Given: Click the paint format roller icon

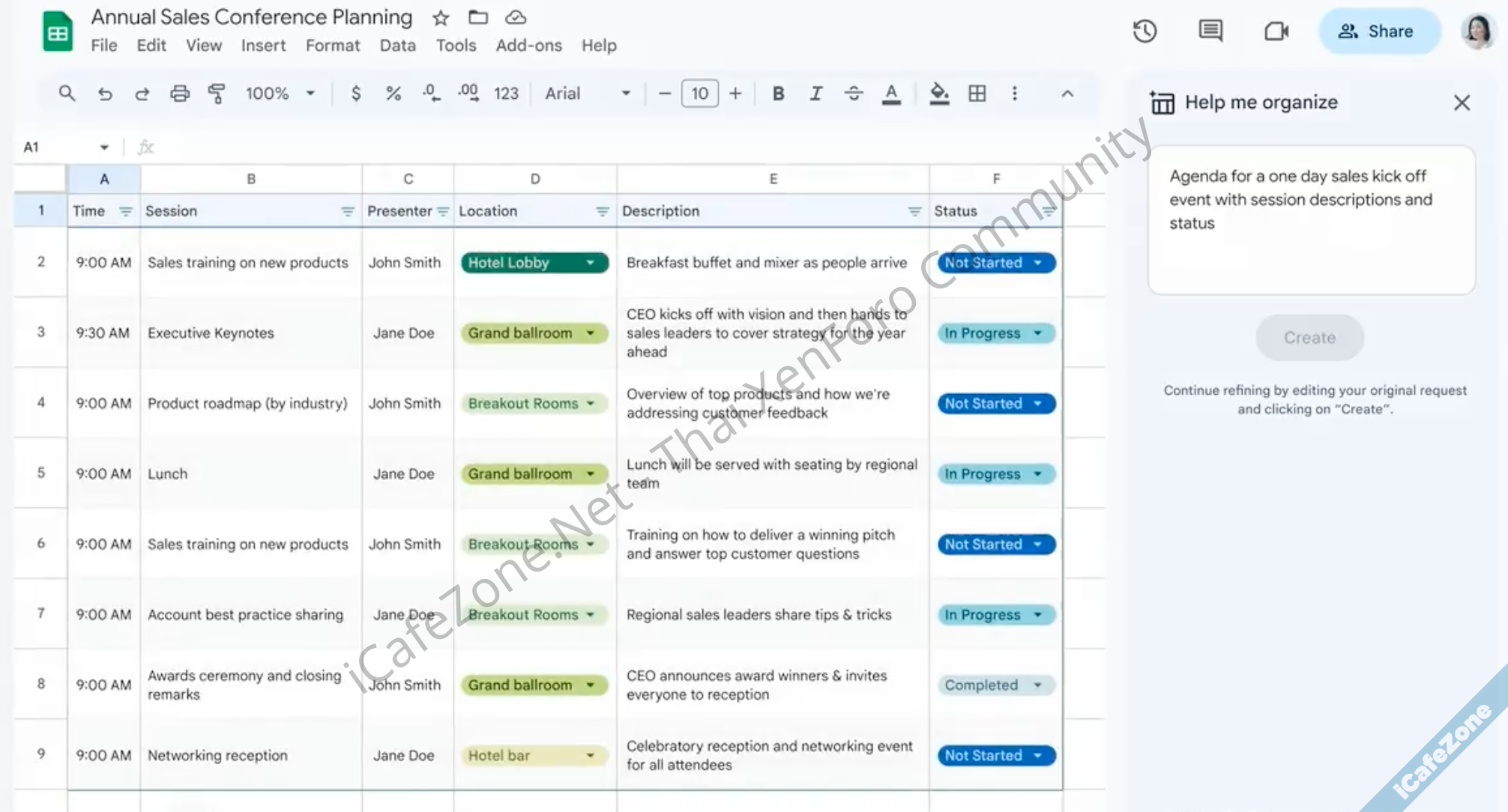Looking at the screenshot, I should click(x=217, y=94).
